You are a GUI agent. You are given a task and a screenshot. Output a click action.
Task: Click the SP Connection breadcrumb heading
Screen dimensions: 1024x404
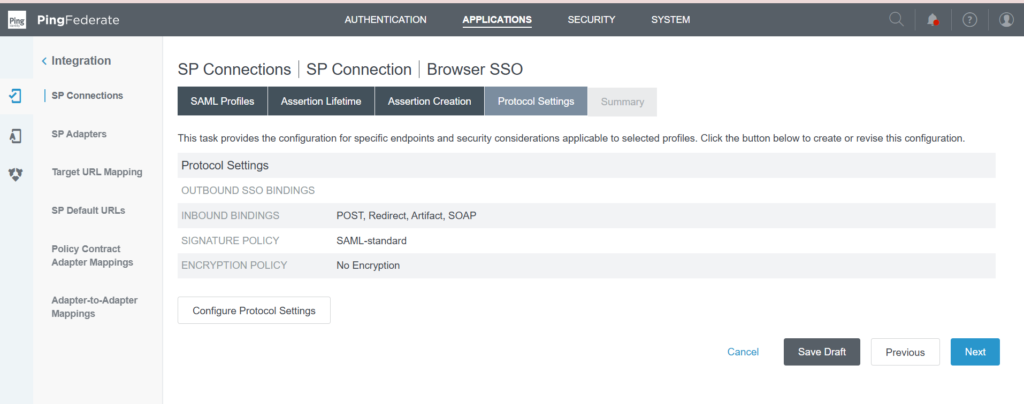pyautogui.click(x=359, y=70)
